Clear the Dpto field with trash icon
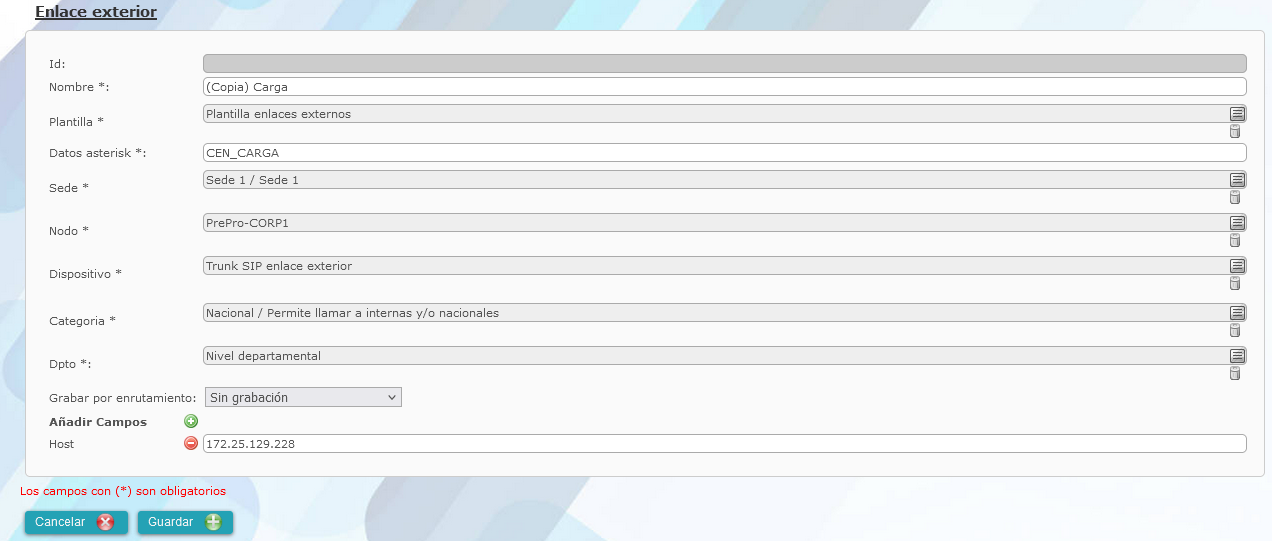 click(1235, 373)
